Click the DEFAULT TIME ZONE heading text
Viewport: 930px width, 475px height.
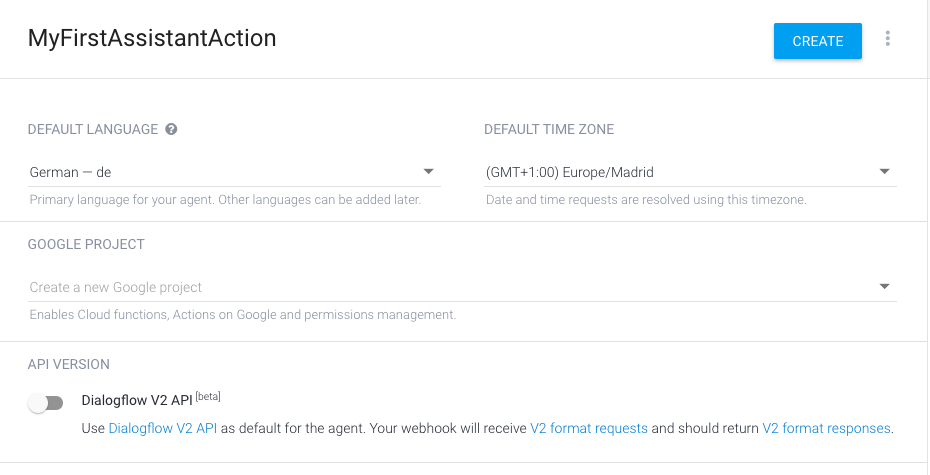549,129
